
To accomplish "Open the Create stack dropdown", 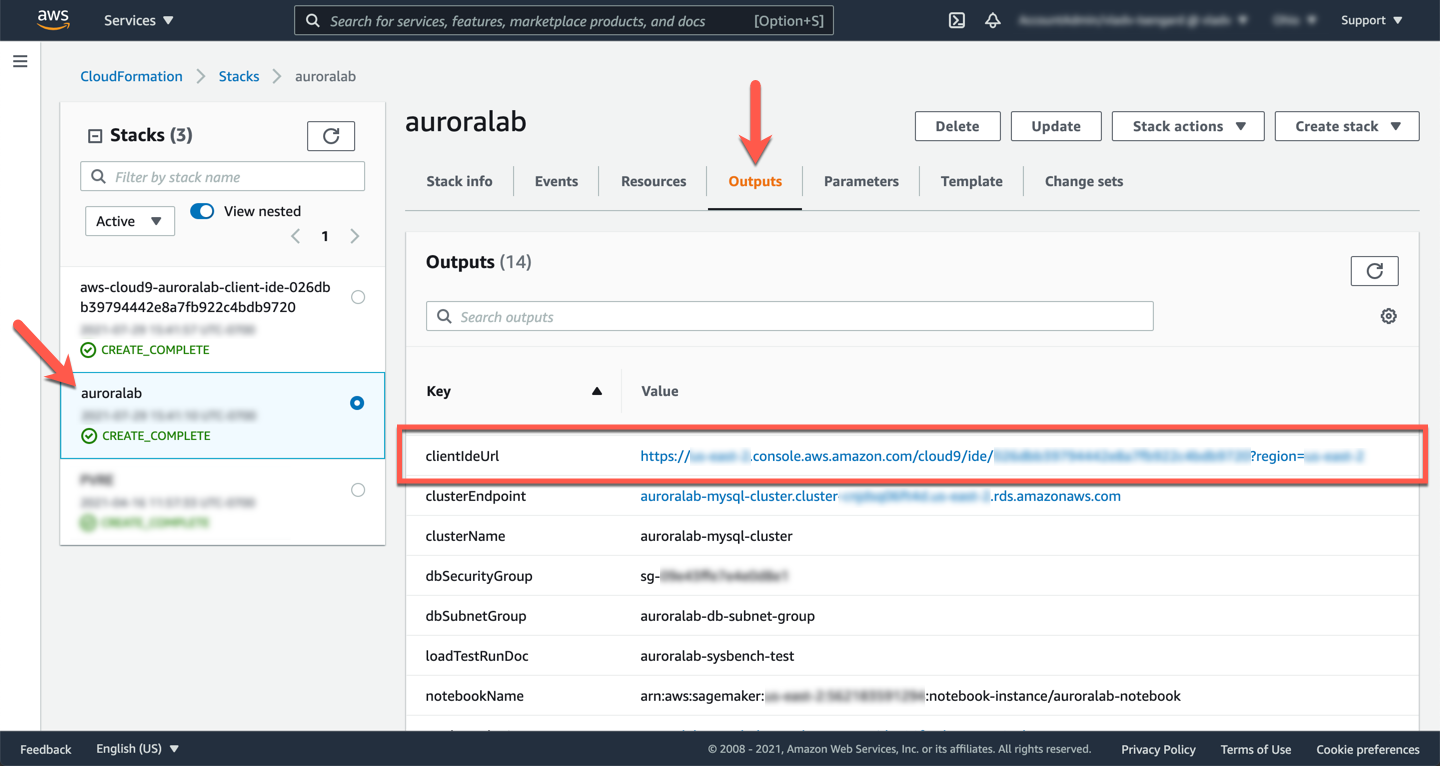I will pos(1346,126).
